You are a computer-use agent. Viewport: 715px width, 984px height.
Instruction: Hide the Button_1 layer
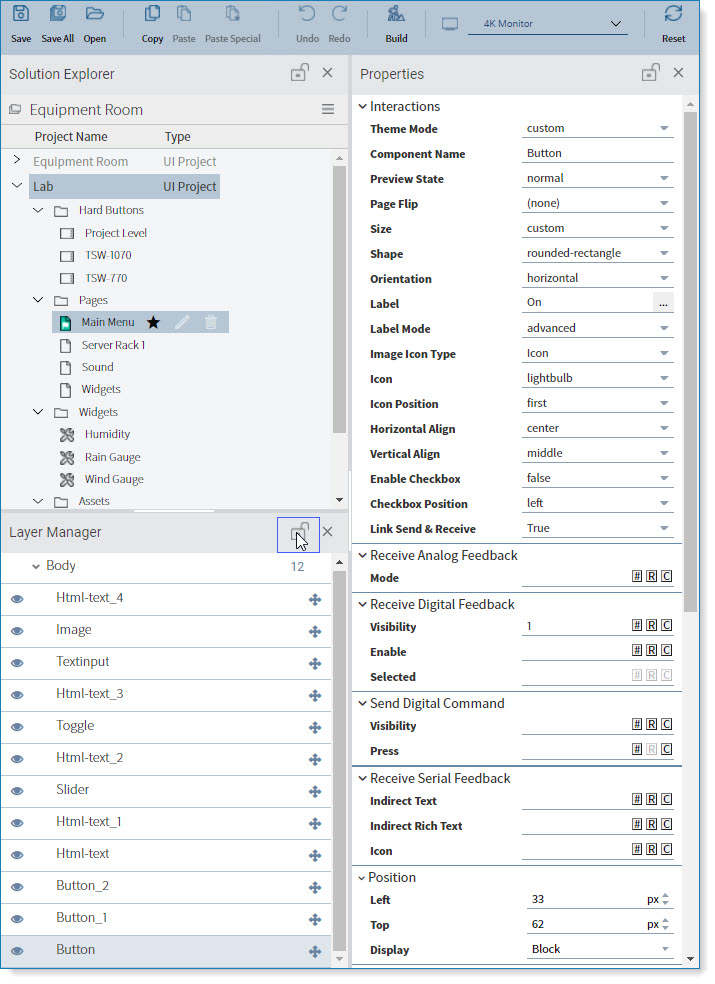tap(18, 919)
